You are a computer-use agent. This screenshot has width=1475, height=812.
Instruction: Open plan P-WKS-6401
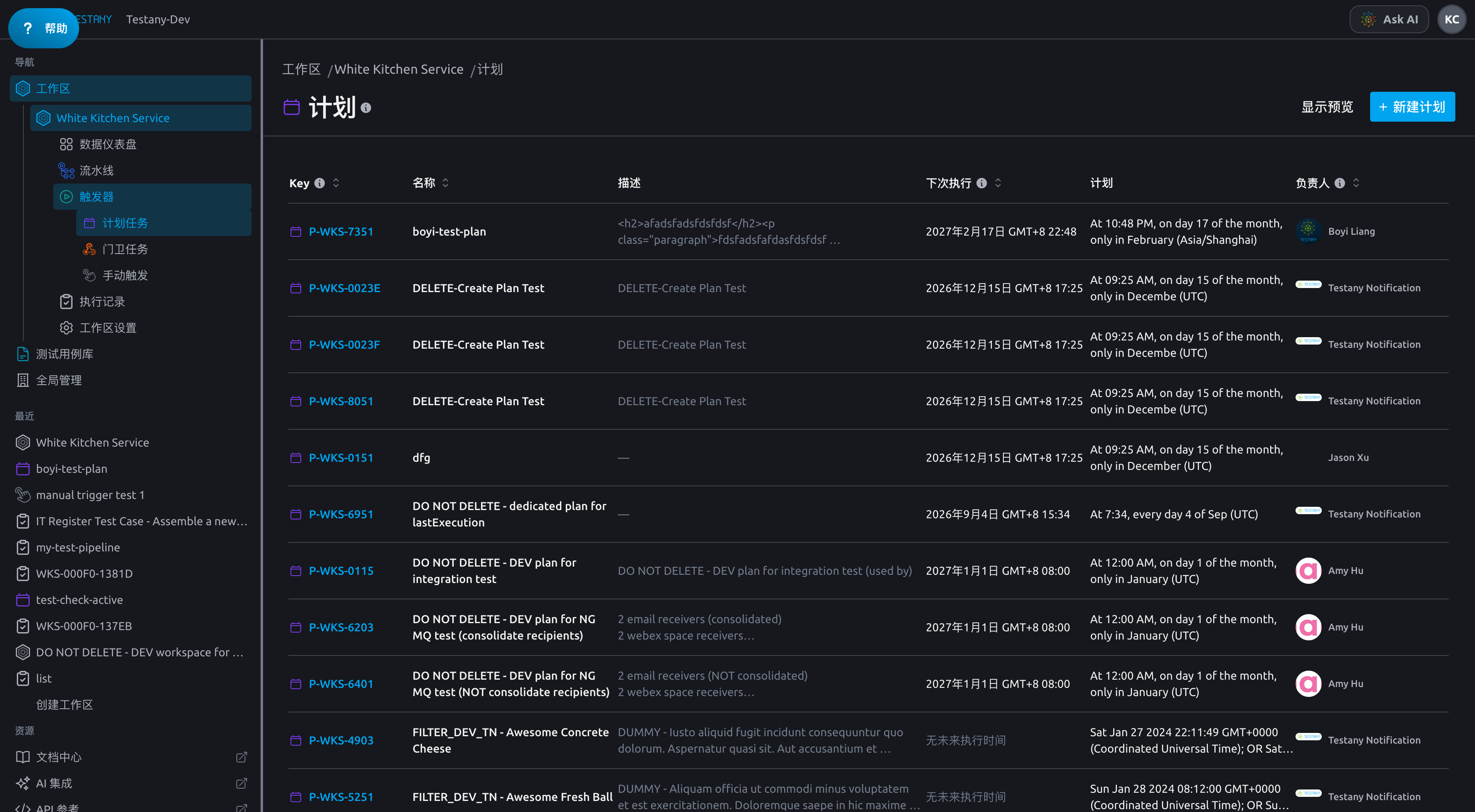click(341, 684)
